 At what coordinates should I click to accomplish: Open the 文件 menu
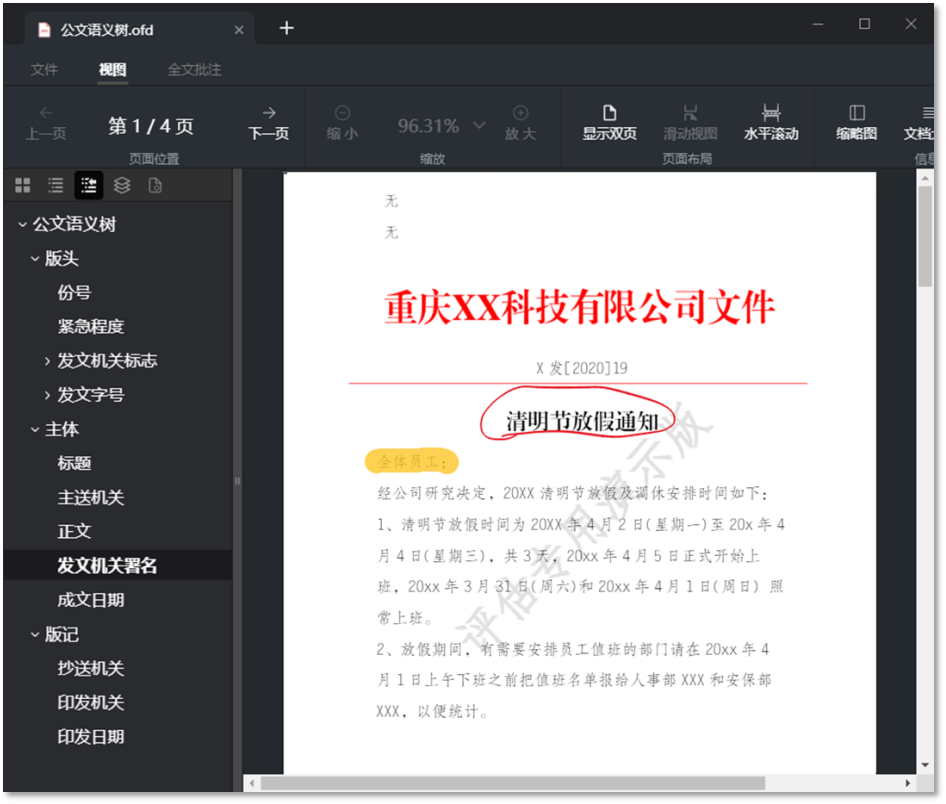(x=44, y=69)
